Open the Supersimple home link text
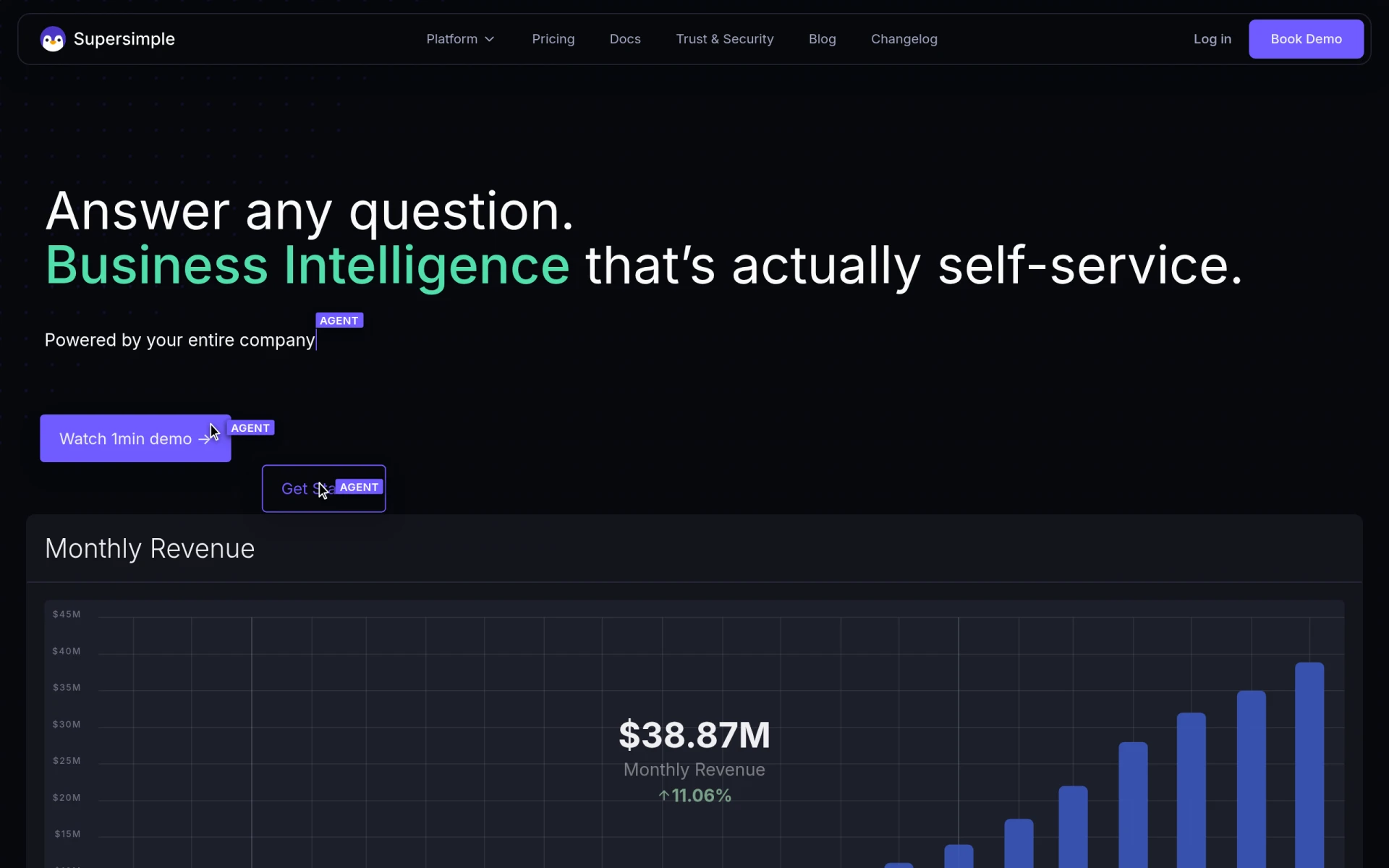The width and height of the screenshot is (1389, 868). tap(124, 39)
